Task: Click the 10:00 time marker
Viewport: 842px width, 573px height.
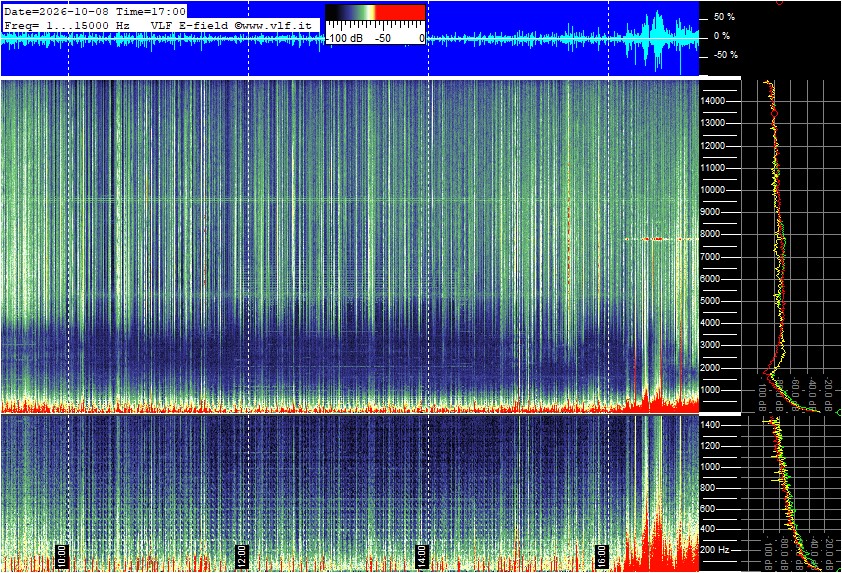Action: (61, 556)
